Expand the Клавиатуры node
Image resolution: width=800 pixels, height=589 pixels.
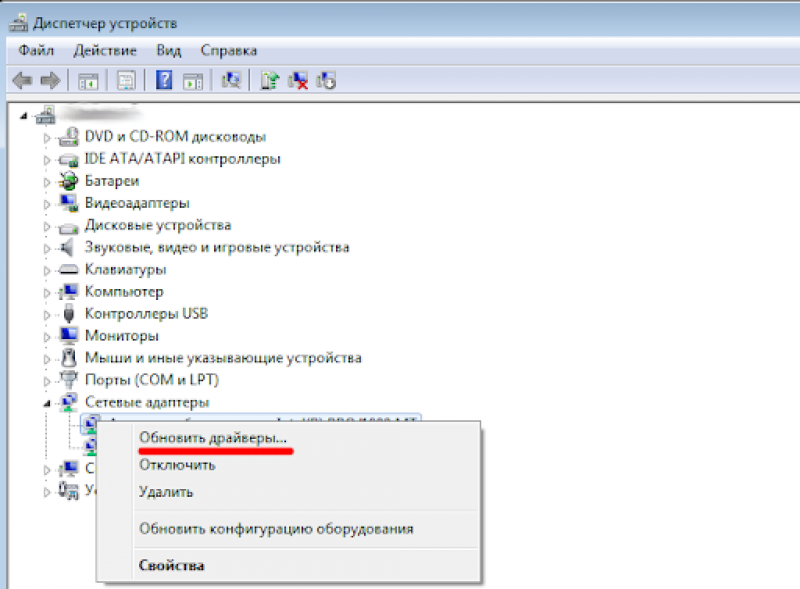coord(47,271)
